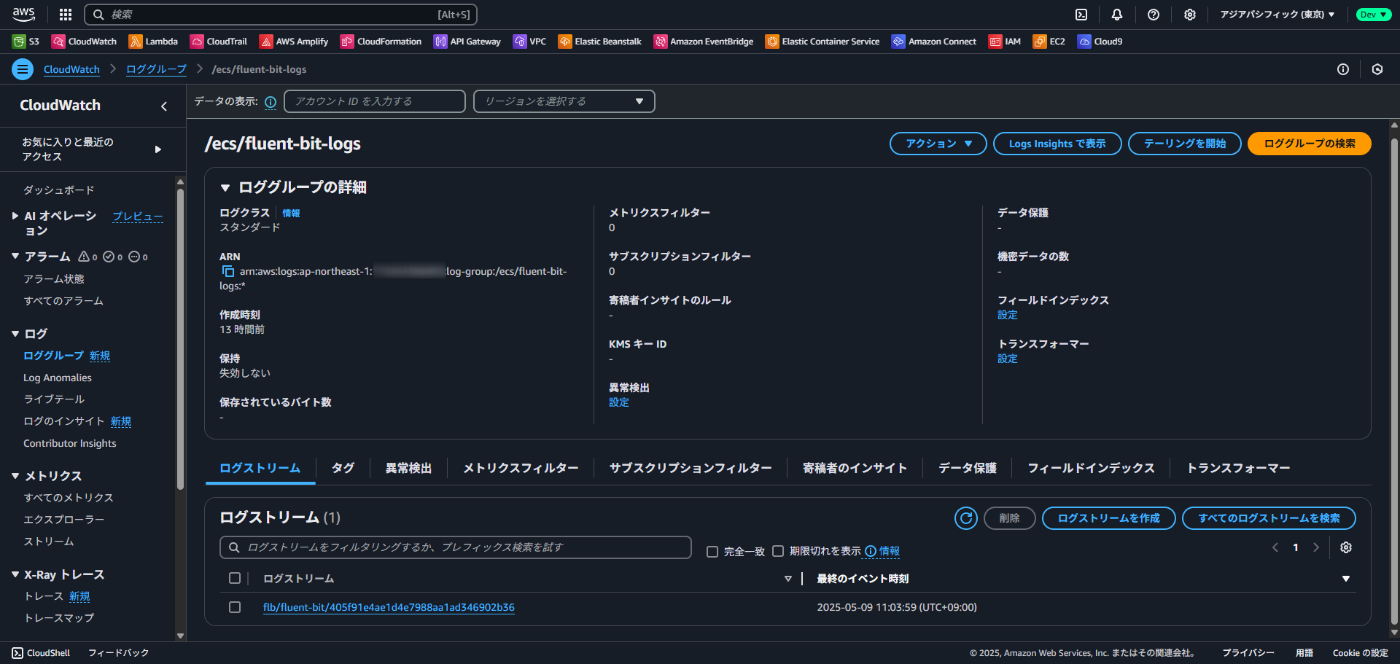This screenshot has height=664, width=1400.
Task: Open the help panel with the question mark icon
Action: (1153, 14)
